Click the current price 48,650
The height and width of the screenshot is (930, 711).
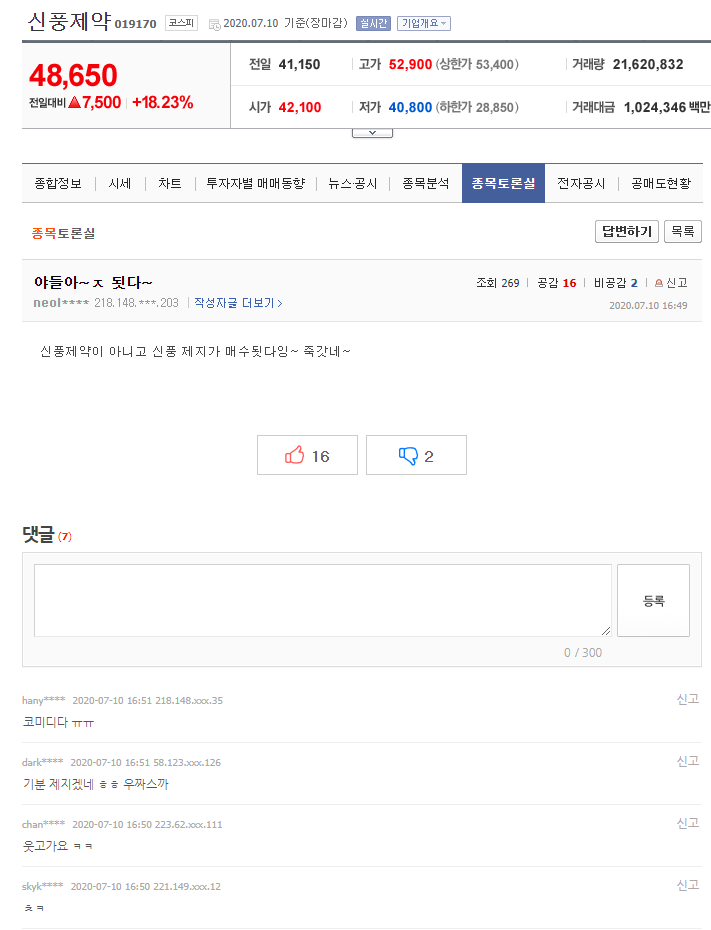coord(74,75)
